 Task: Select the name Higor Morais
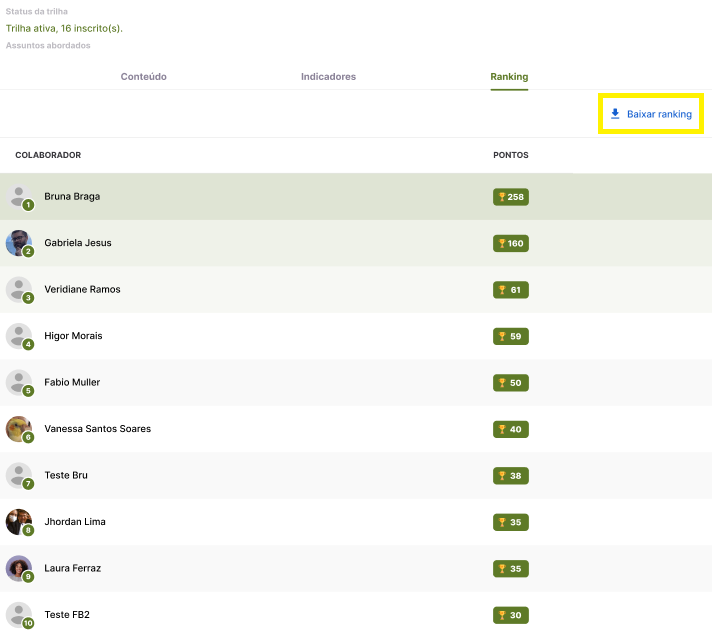[x=73, y=336]
